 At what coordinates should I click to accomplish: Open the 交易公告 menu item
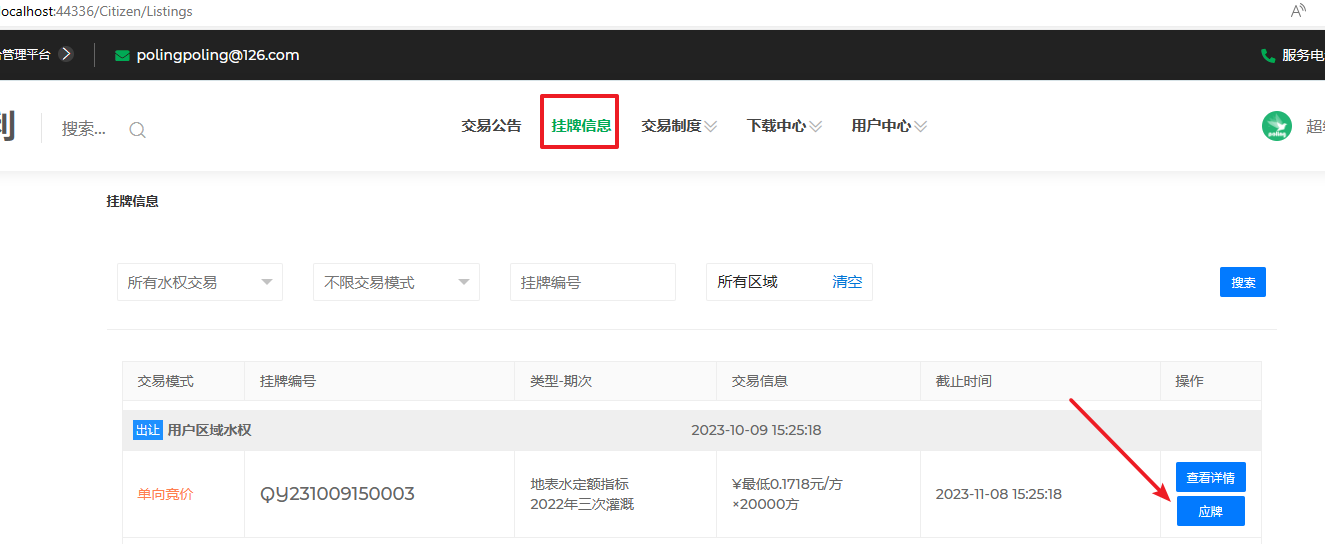coord(491,126)
